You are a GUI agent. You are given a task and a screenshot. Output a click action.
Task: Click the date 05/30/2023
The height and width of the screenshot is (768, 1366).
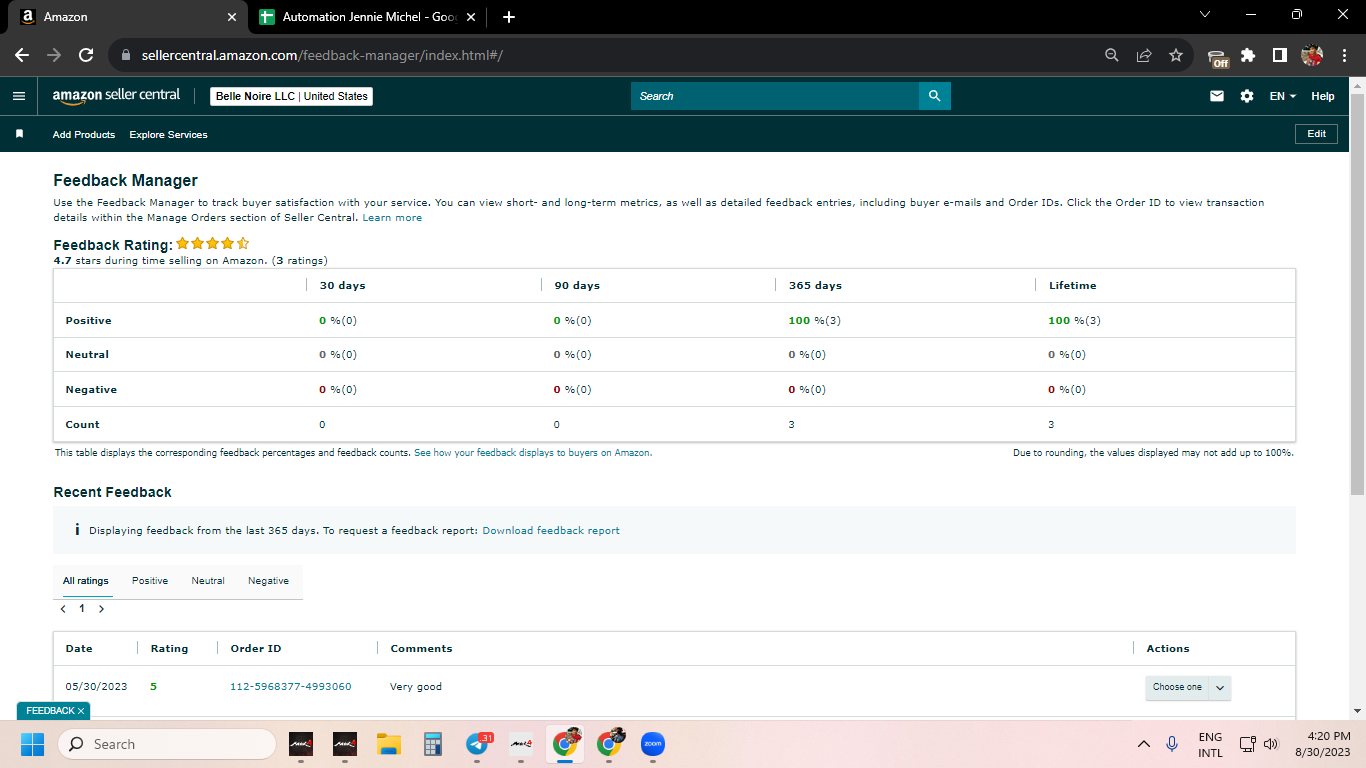(96, 687)
